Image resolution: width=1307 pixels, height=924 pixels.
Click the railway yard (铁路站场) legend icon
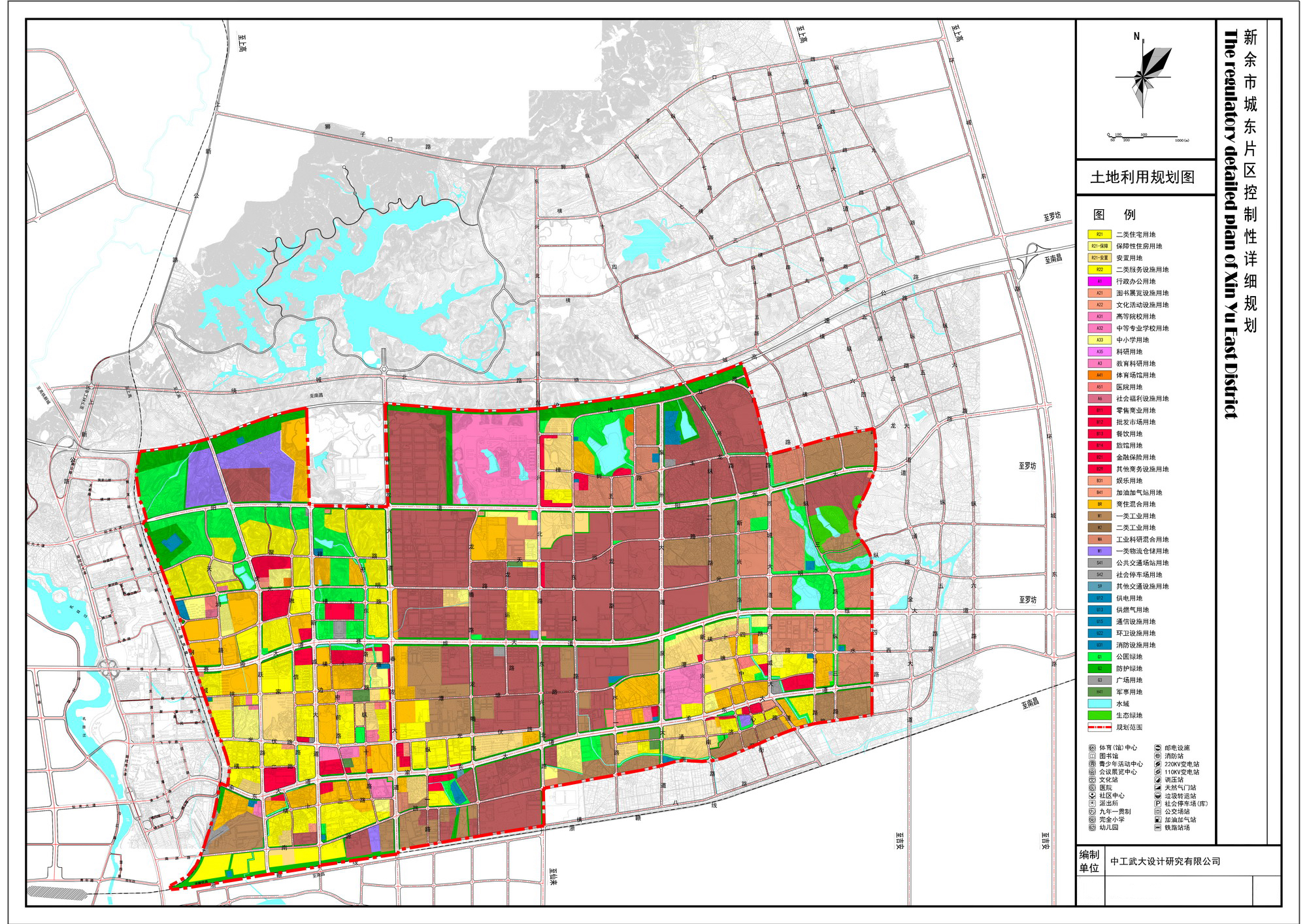1157,828
